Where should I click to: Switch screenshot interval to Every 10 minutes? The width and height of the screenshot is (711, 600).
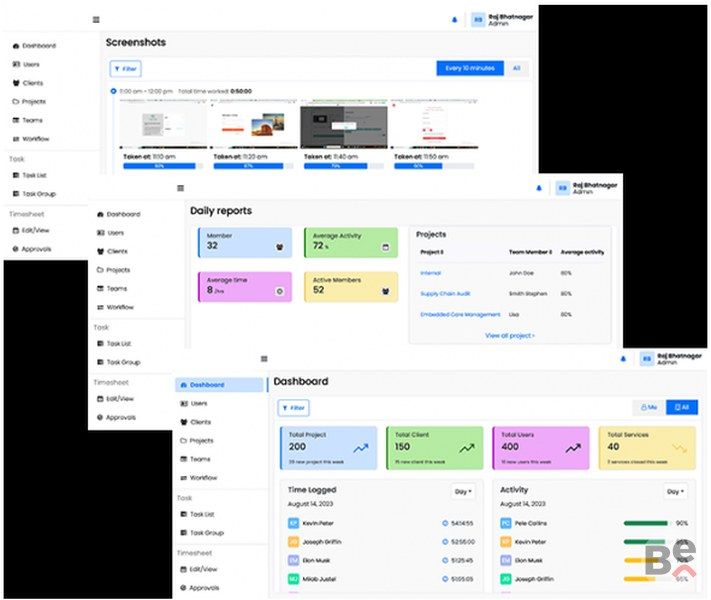469,68
